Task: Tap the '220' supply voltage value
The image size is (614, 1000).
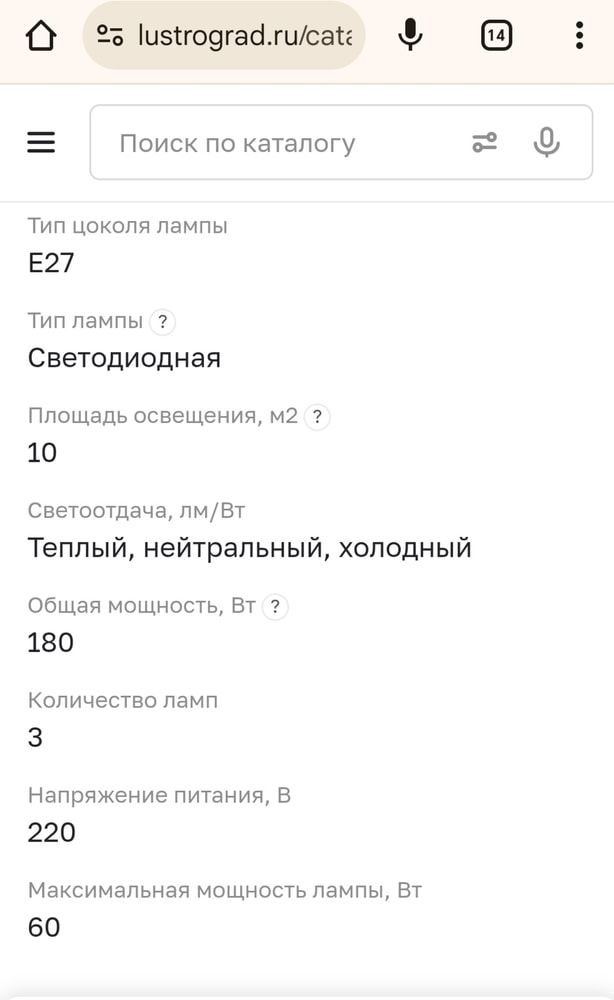Action: [x=52, y=832]
